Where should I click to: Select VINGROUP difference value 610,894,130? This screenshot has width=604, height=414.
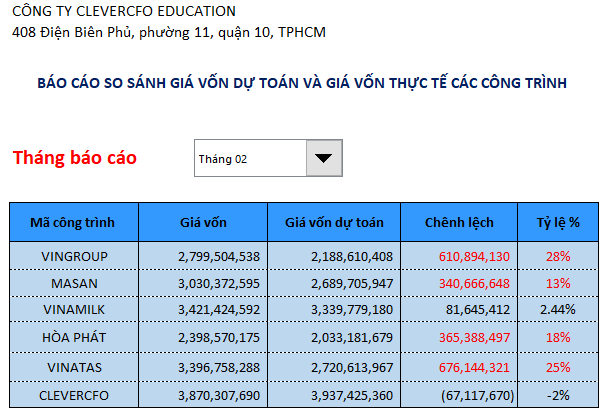coord(474,256)
